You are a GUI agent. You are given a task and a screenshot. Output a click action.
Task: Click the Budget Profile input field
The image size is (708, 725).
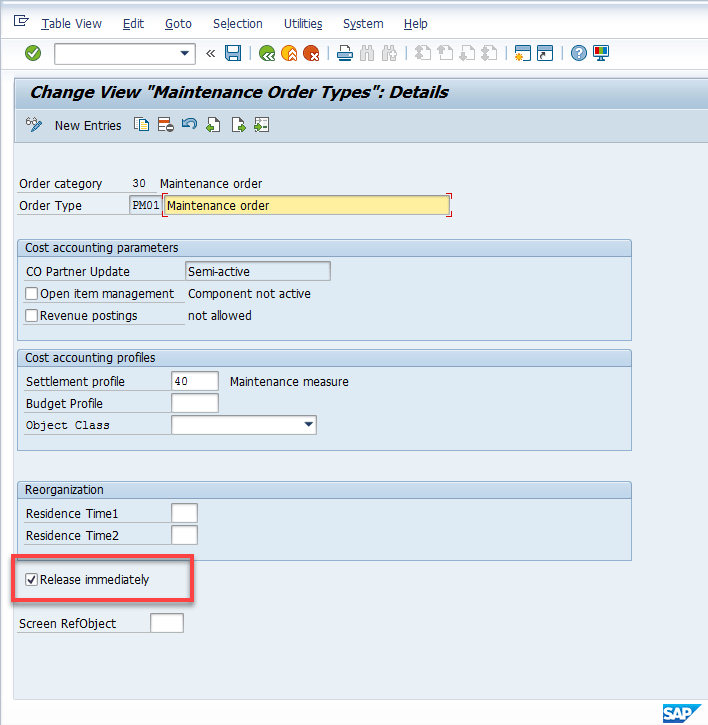pyautogui.click(x=194, y=403)
